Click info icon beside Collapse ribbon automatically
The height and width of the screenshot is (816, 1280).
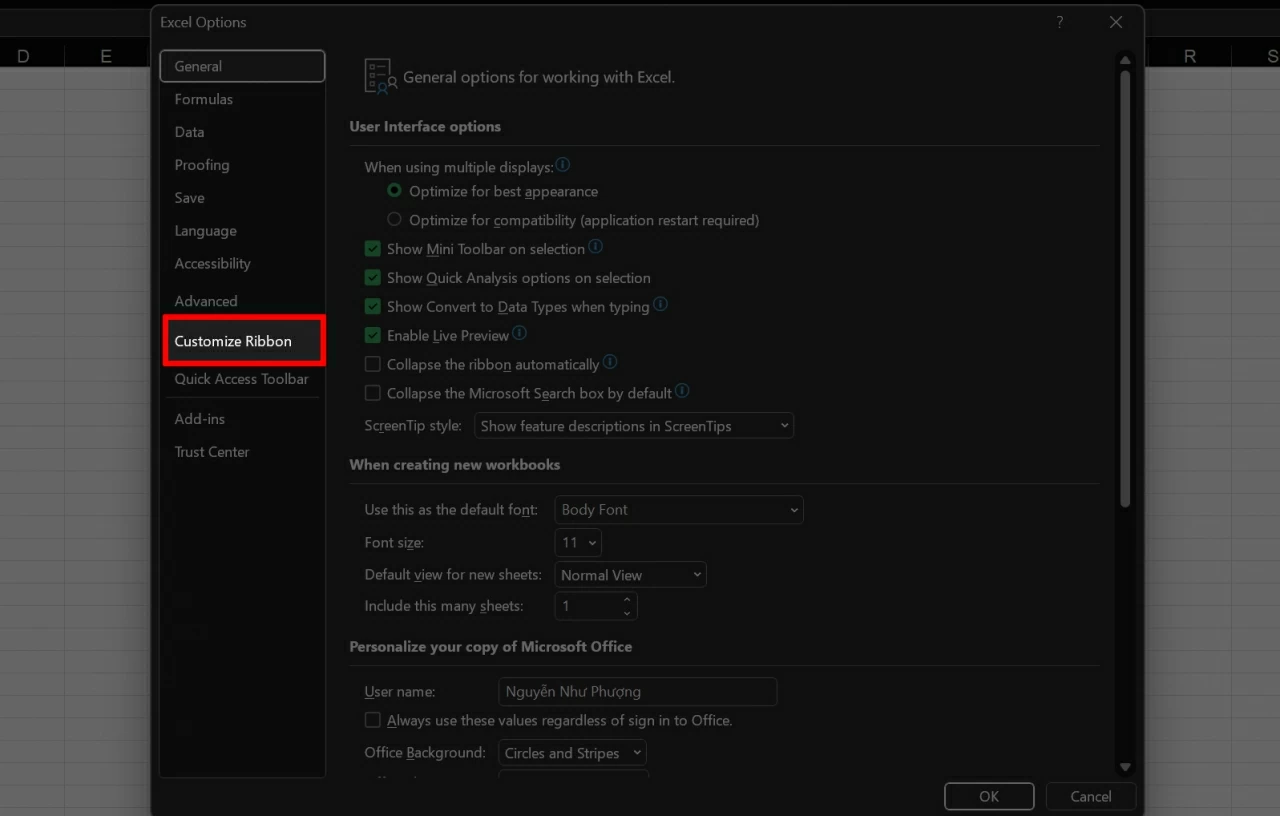[x=610, y=363]
